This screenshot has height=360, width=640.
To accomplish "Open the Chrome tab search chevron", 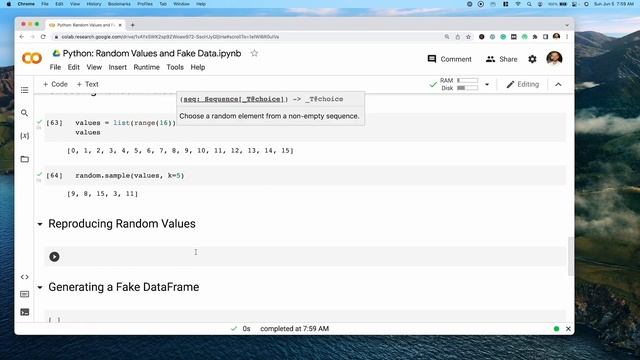I will [567, 25].
